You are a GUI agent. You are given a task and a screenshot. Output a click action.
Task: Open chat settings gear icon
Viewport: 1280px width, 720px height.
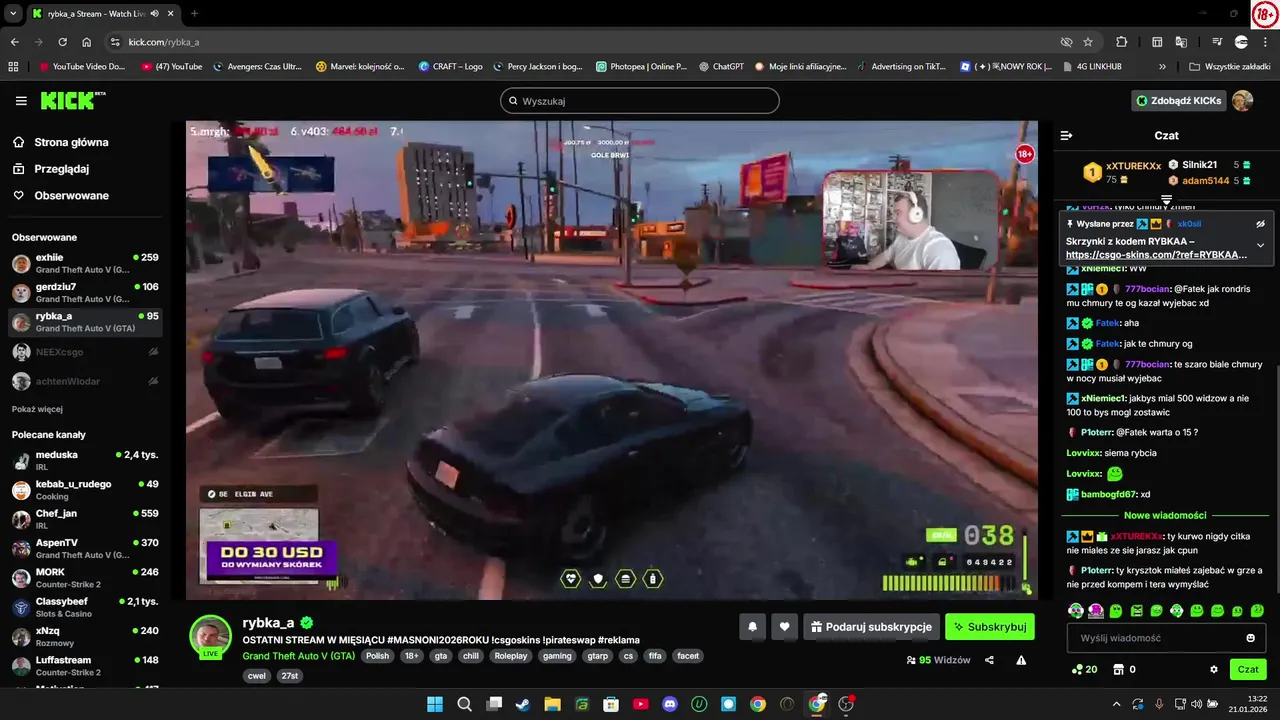coord(1214,669)
